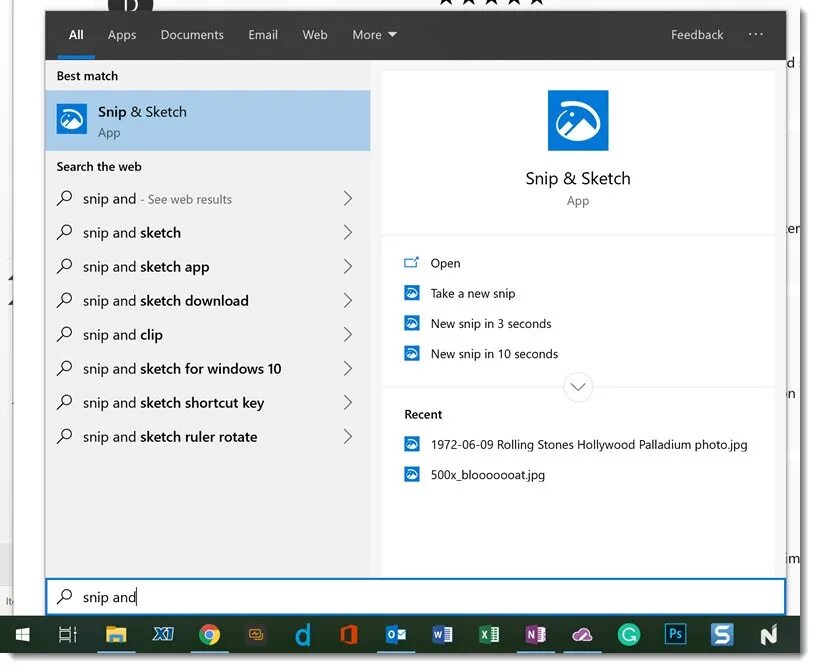This screenshot has height=668, width=815.
Task: Open Outlook from the taskbar
Action: [396, 635]
